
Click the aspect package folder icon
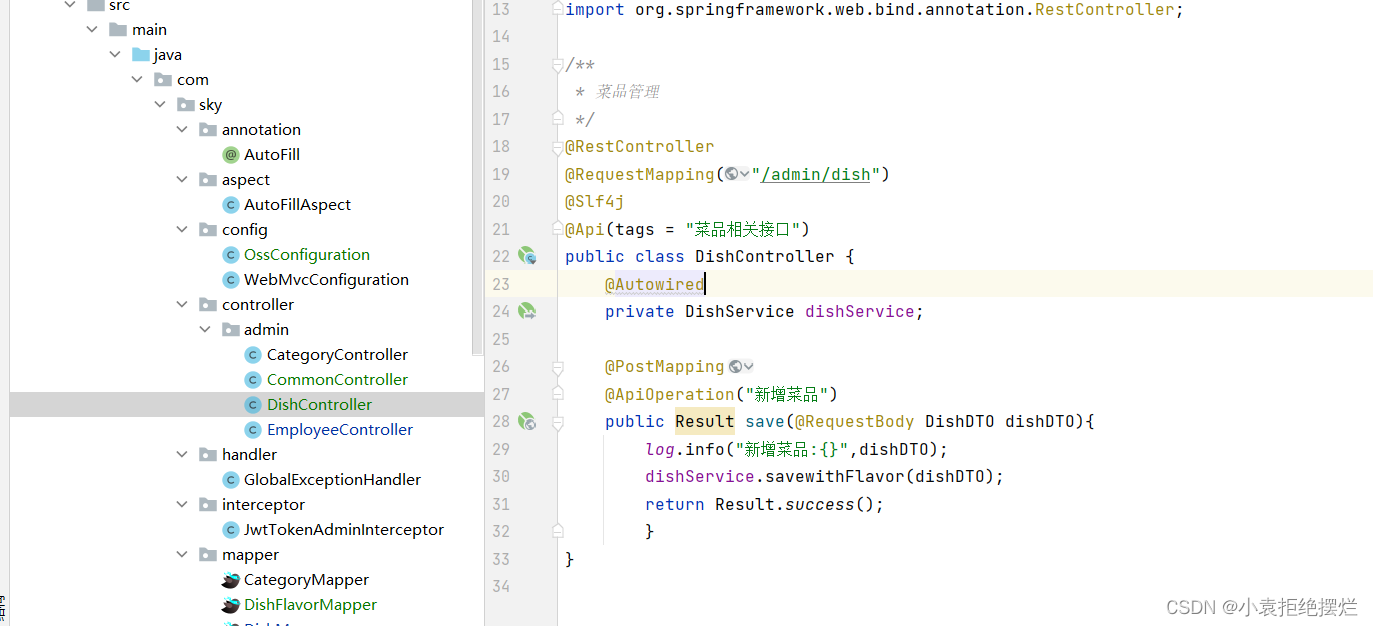click(x=208, y=180)
